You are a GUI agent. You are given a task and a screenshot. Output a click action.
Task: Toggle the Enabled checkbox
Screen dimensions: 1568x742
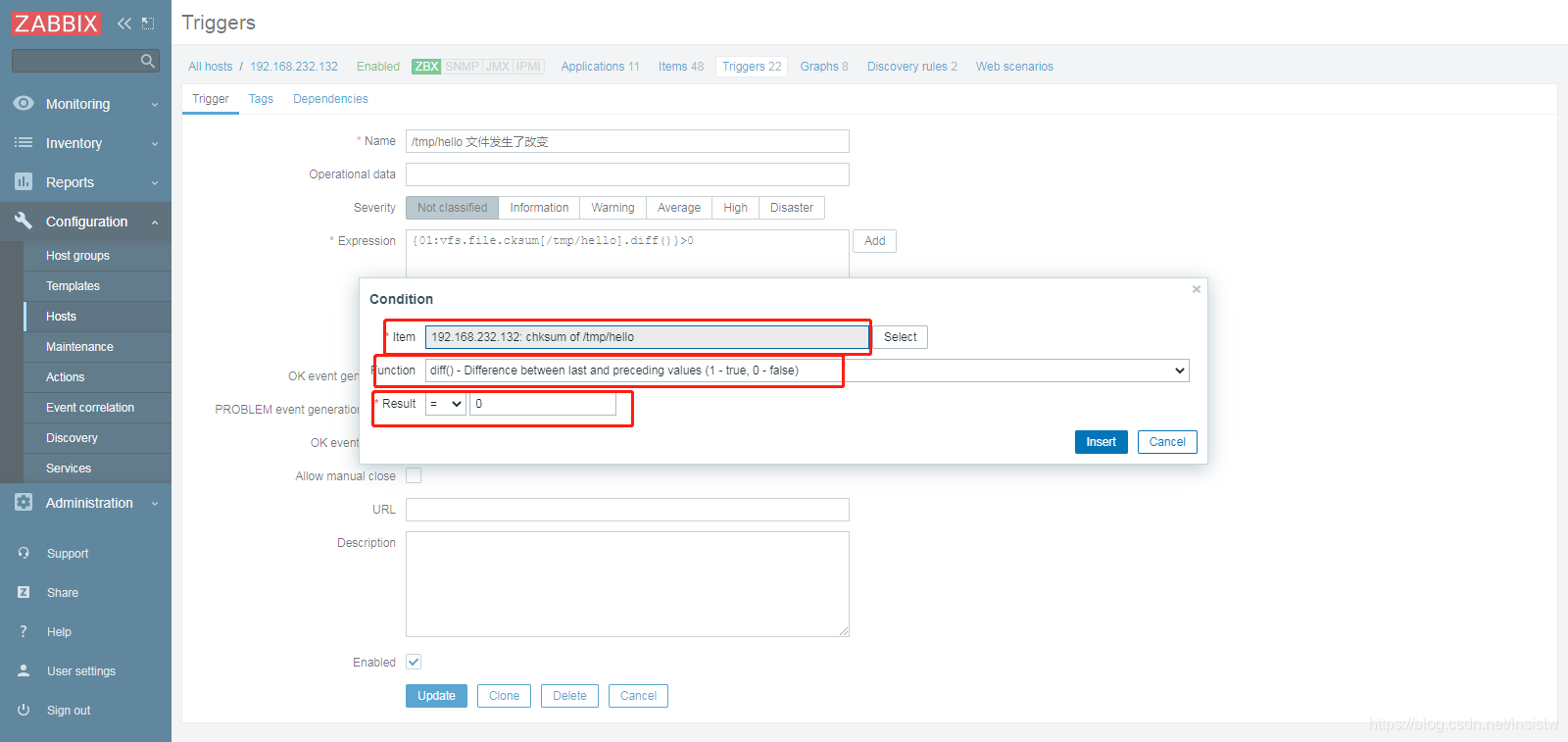coord(414,662)
